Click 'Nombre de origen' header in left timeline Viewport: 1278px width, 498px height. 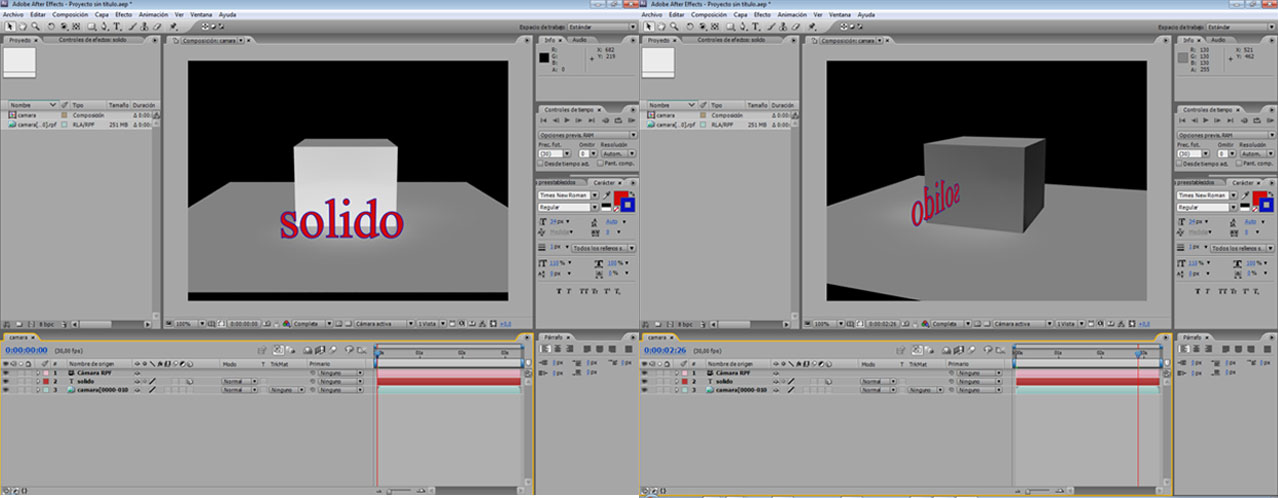pyautogui.click(x=91, y=364)
